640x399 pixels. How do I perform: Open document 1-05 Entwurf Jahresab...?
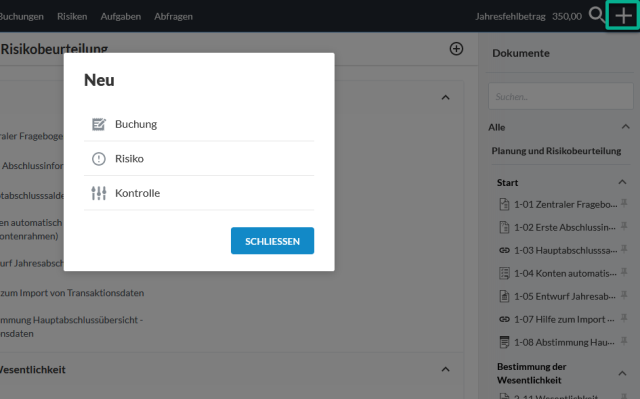564,296
